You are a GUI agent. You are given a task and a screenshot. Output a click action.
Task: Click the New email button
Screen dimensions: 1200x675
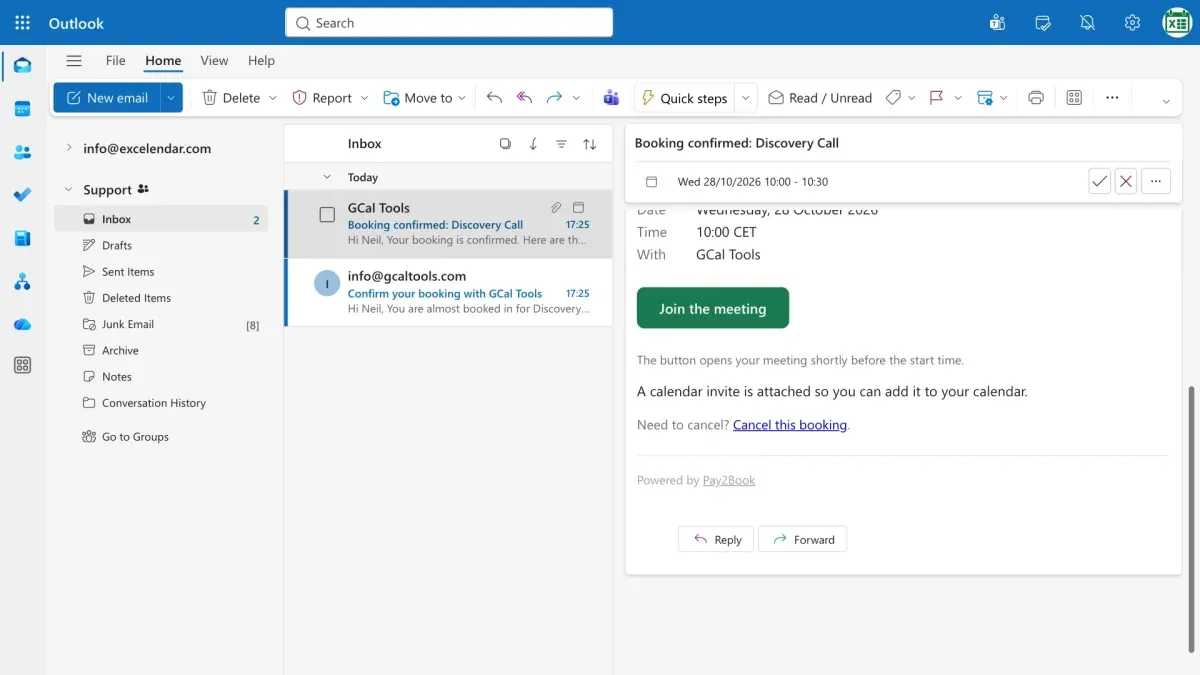click(x=107, y=98)
